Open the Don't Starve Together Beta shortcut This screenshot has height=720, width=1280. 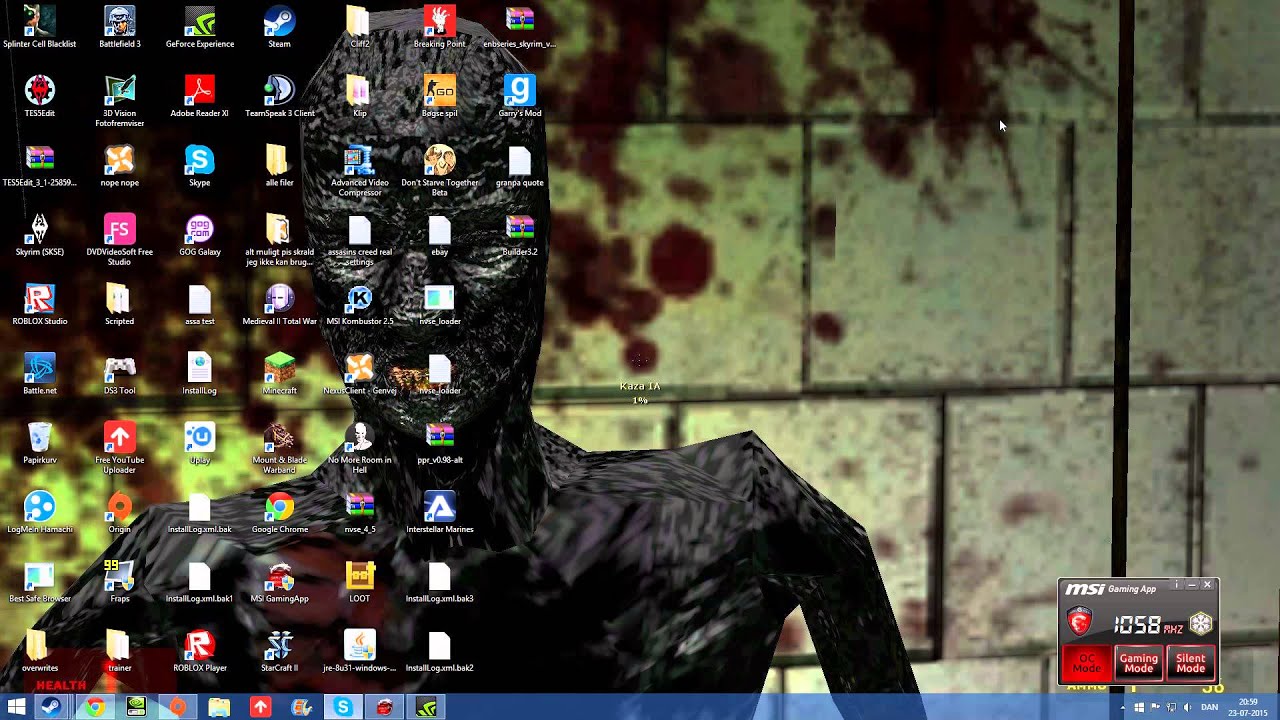(x=439, y=169)
